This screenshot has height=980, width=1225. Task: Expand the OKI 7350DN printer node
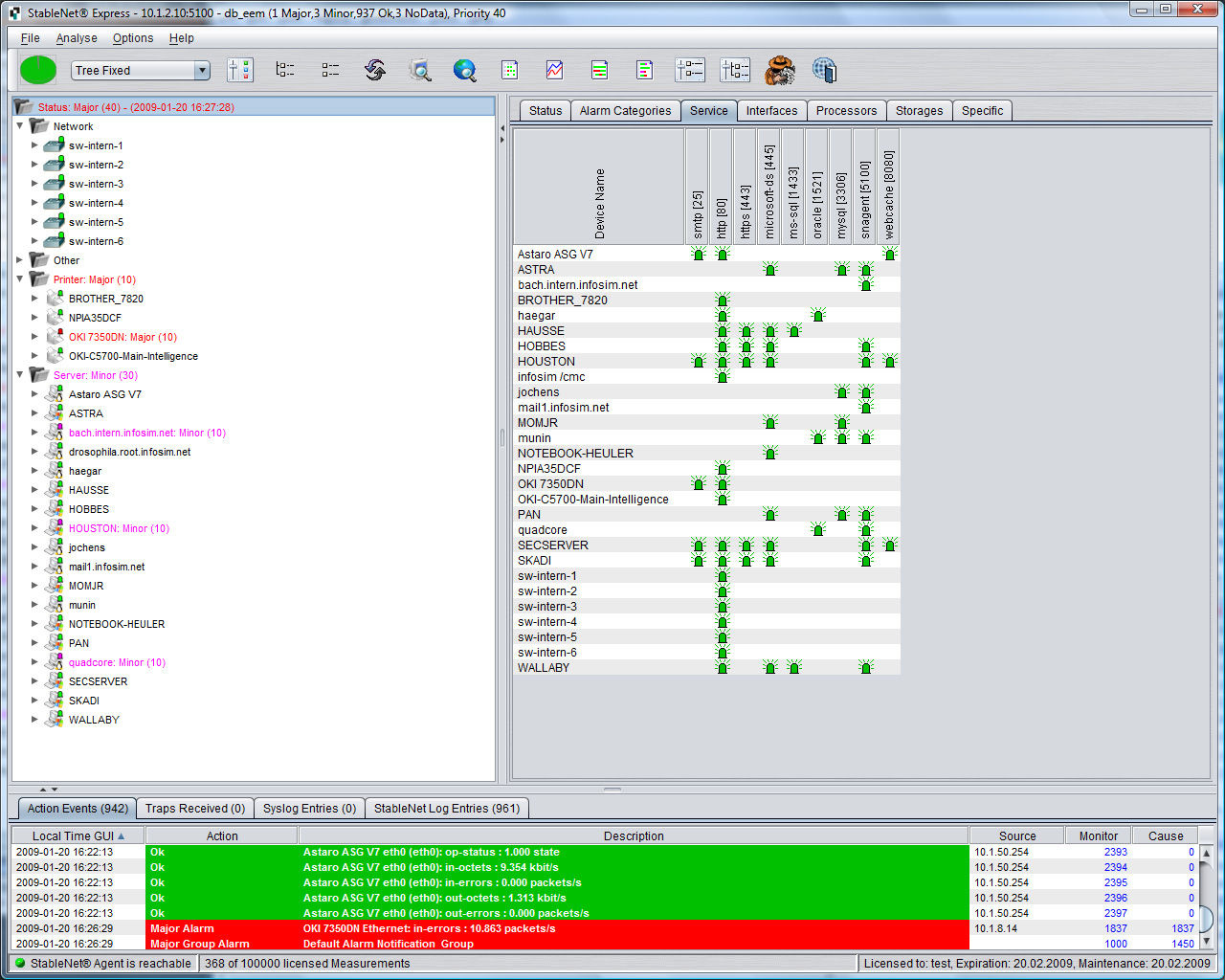(x=35, y=337)
